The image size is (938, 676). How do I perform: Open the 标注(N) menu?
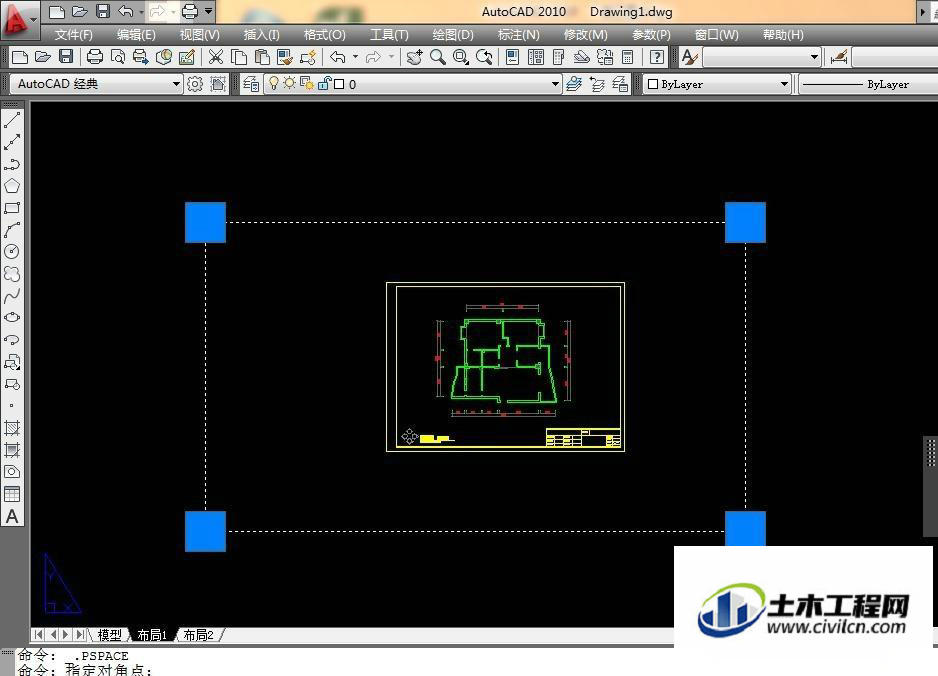pyautogui.click(x=519, y=35)
